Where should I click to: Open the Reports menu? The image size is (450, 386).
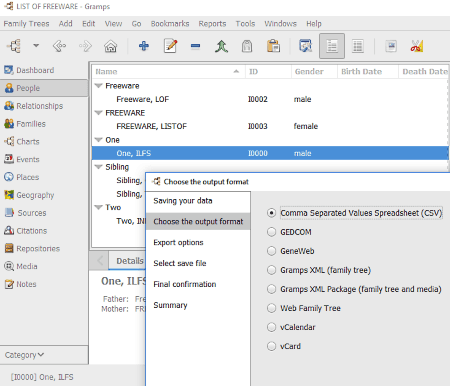(212, 24)
